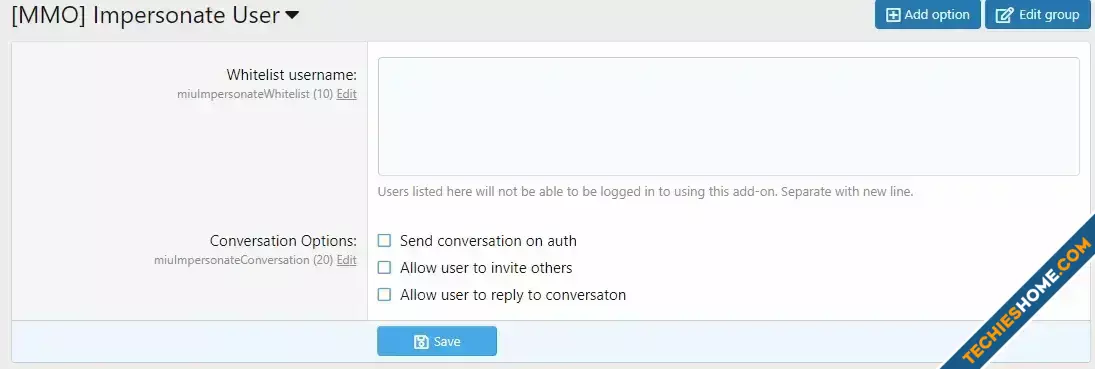Image resolution: width=1095 pixels, height=369 pixels.
Task: Click the Send conversation on auth label text
Action: click(x=488, y=241)
